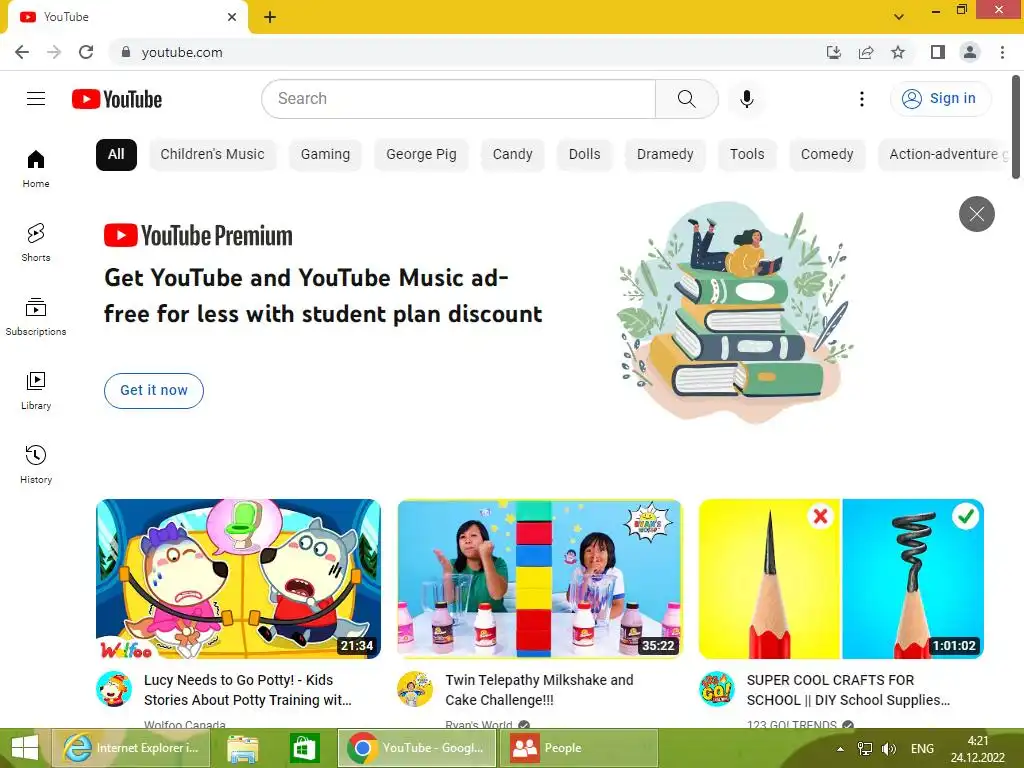Open Internet Explorer from taskbar

click(x=131, y=748)
